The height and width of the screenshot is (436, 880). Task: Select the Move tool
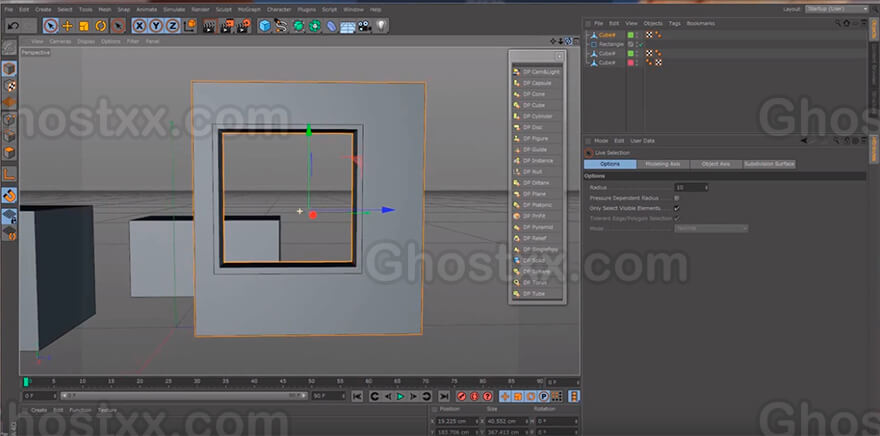[x=67, y=26]
